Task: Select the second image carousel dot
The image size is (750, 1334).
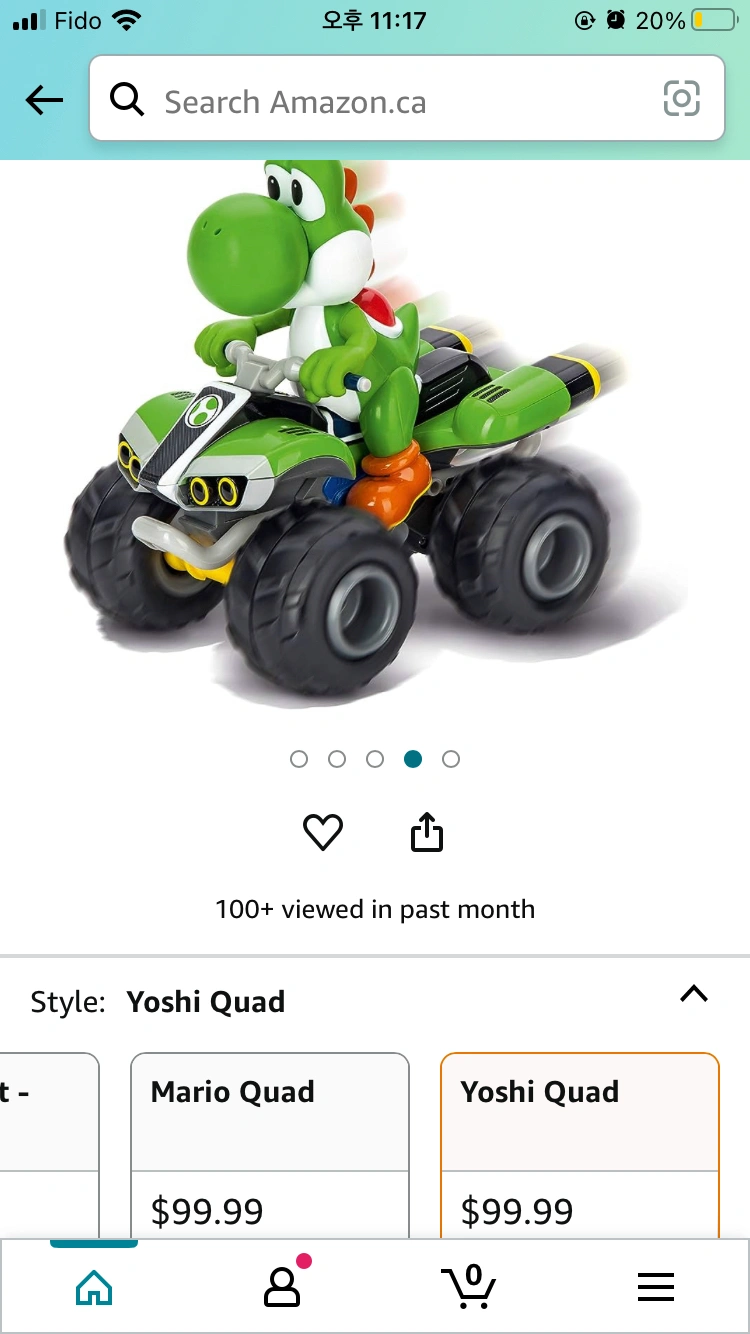Action: tap(337, 759)
